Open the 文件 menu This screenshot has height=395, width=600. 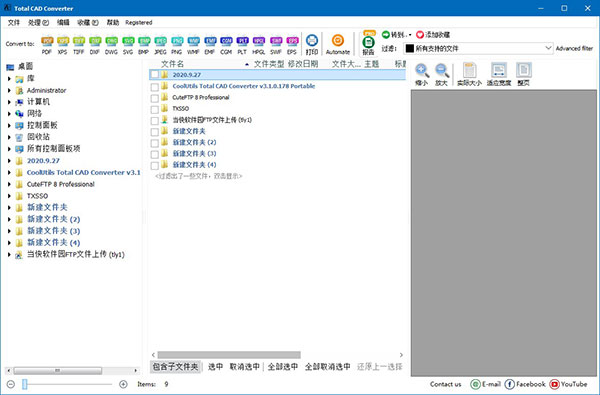pos(14,23)
